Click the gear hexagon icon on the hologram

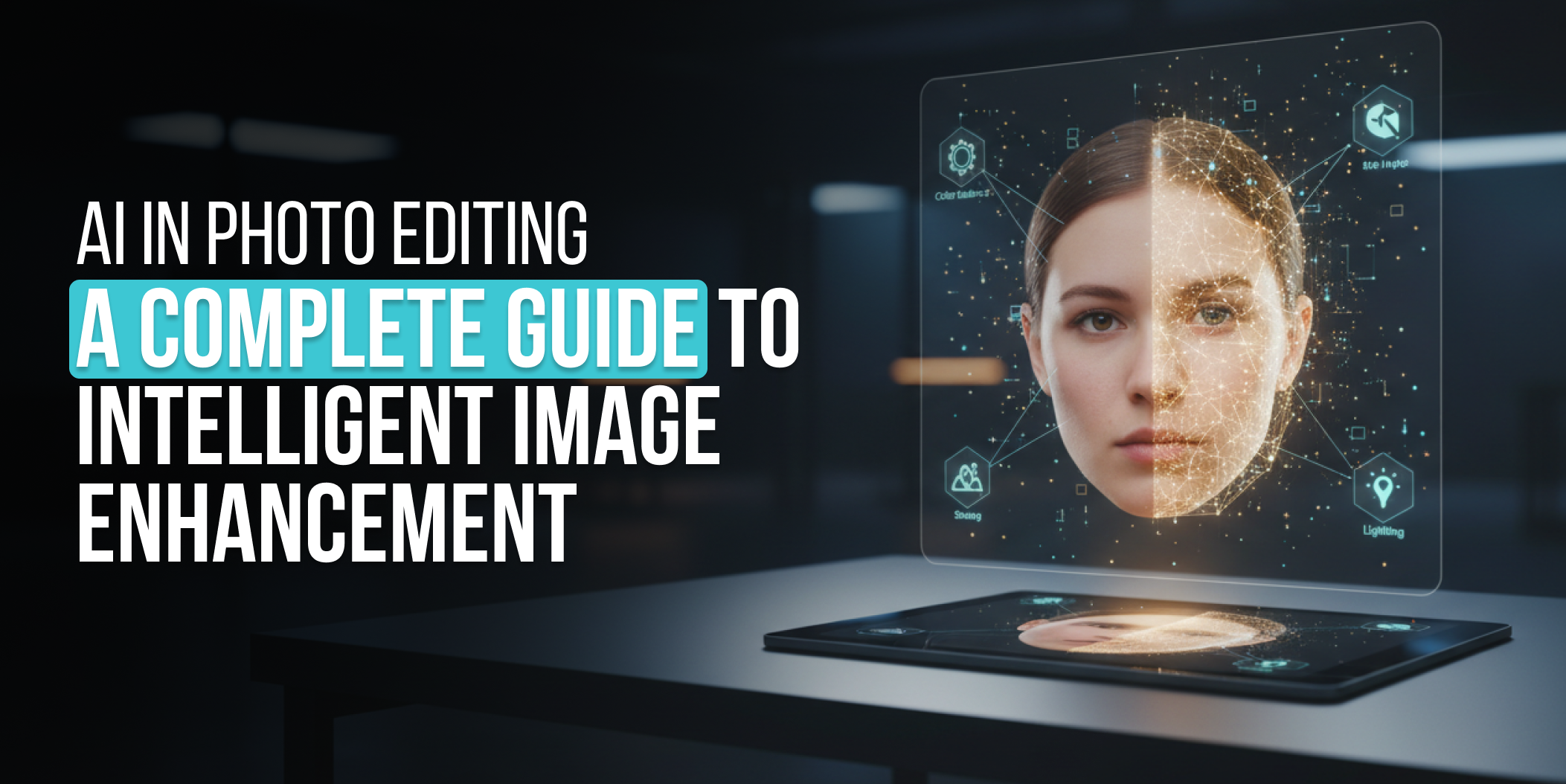coord(961,157)
